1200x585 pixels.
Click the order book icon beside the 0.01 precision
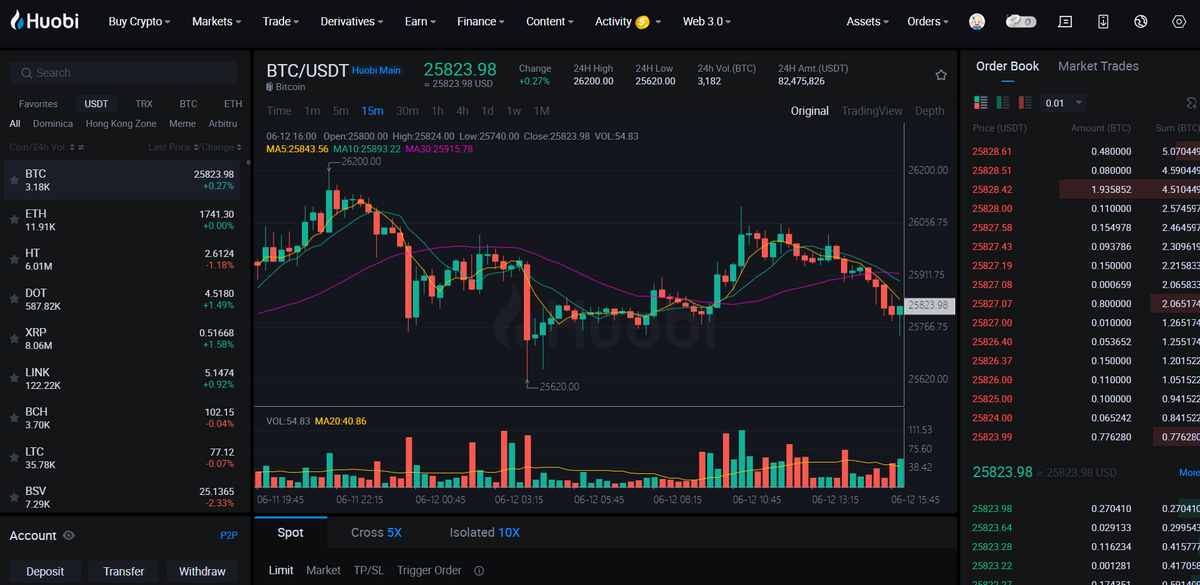click(1191, 102)
